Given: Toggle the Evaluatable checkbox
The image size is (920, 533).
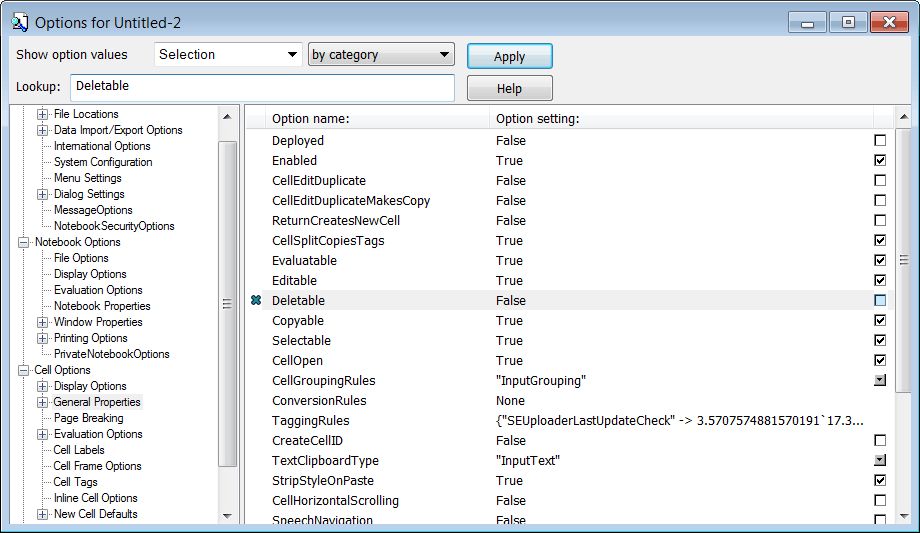Looking at the screenshot, I should pos(880,260).
